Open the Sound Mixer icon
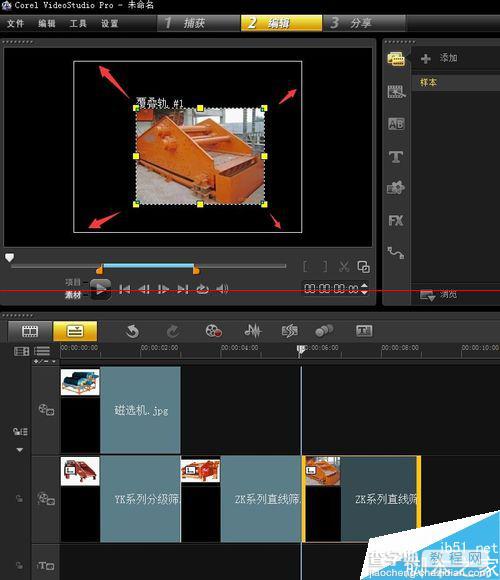This screenshot has height=580, width=500. (253, 331)
